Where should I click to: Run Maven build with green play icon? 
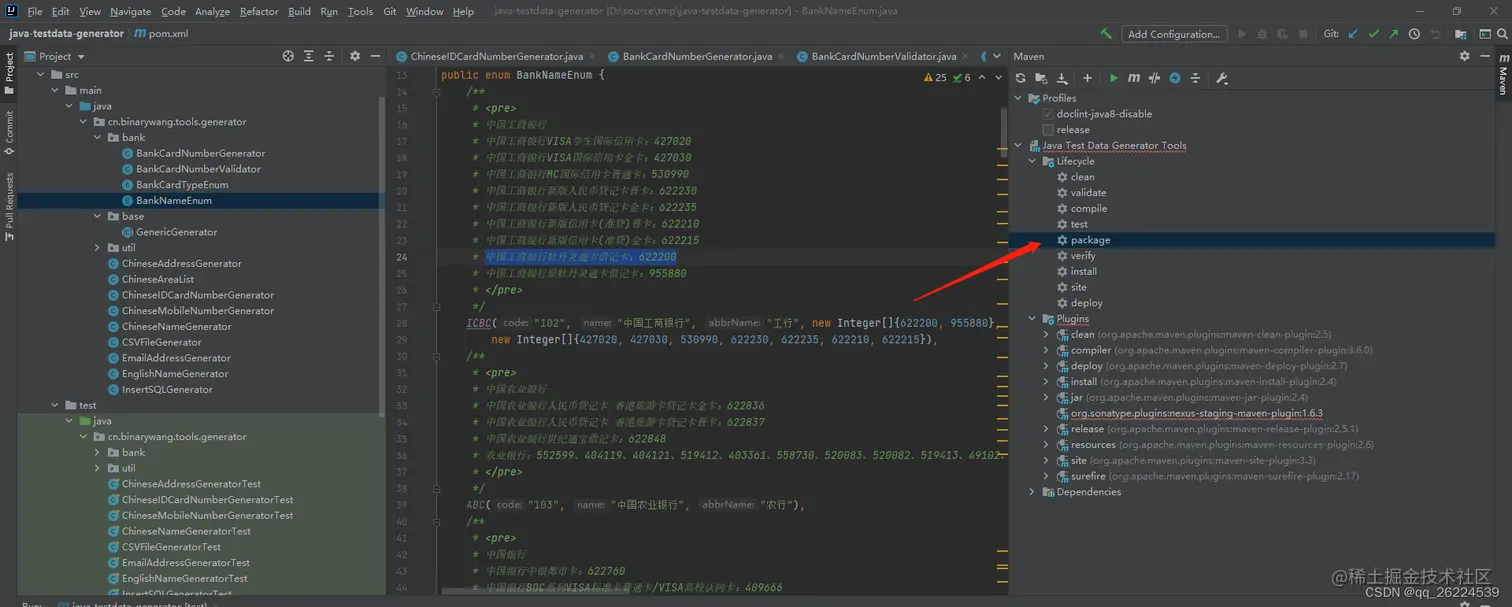tap(1114, 78)
